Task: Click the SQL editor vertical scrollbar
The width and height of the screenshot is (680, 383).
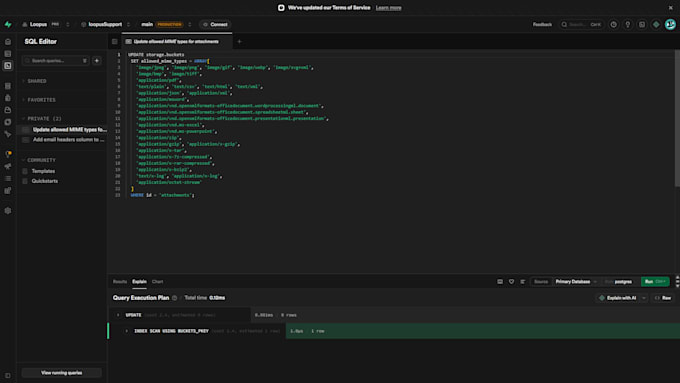Action: click(677, 119)
